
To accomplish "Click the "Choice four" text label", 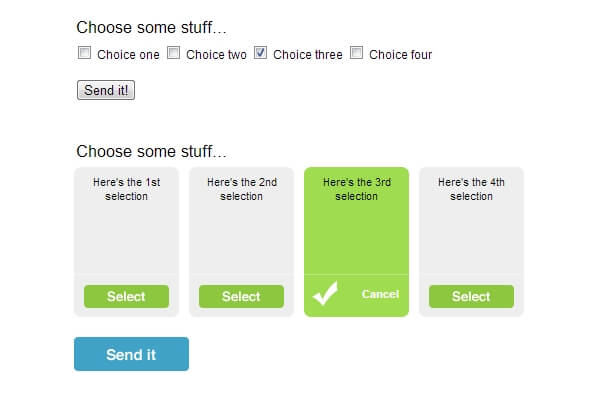I will [401, 55].
